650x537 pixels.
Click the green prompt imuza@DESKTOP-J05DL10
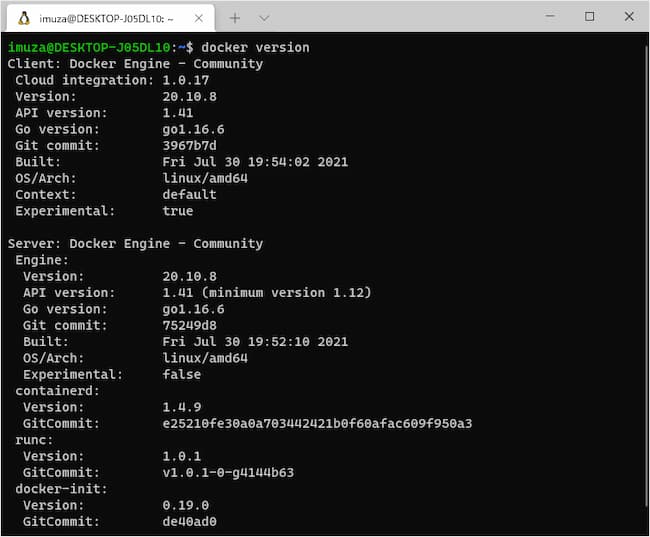click(x=89, y=47)
